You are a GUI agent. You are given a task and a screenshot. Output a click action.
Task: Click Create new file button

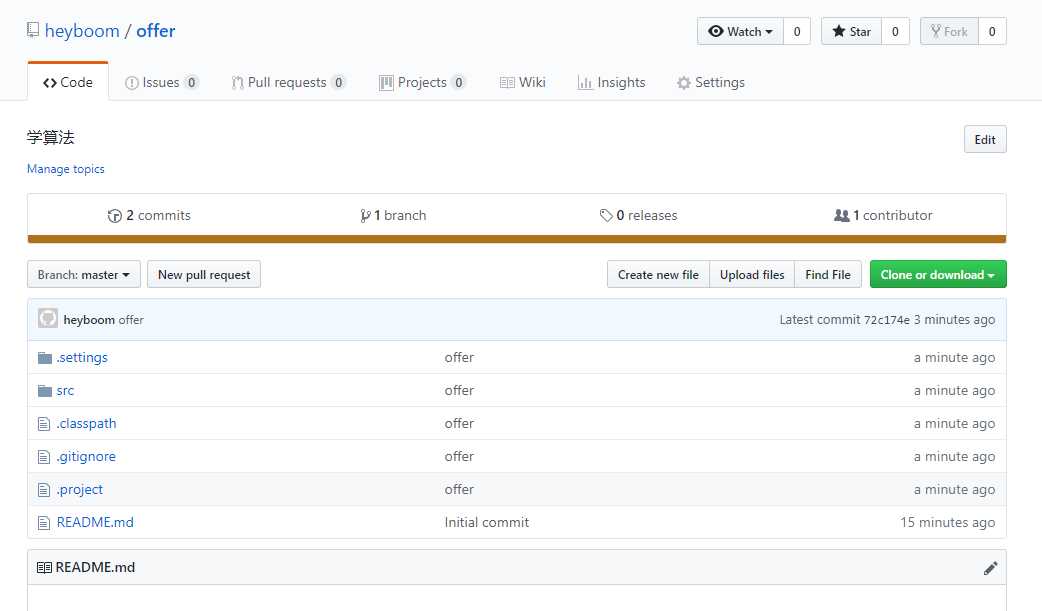(658, 275)
